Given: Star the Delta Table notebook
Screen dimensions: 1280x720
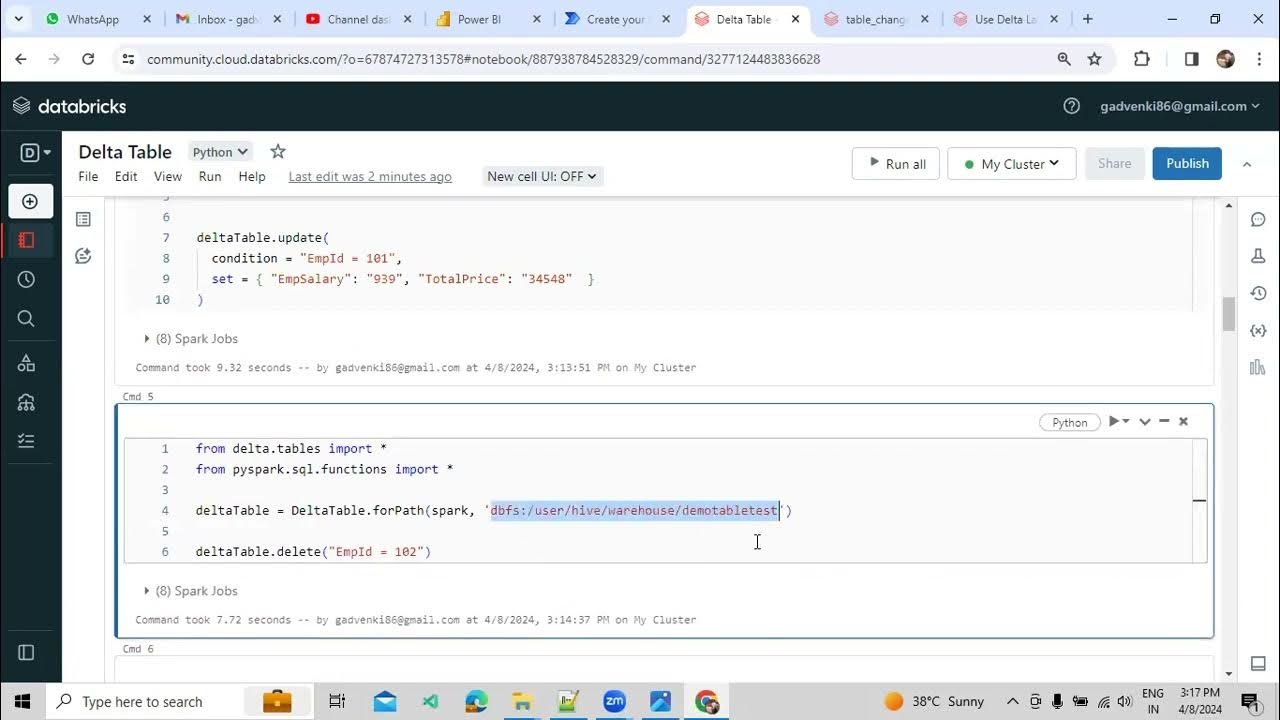Looking at the screenshot, I should (x=278, y=151).
